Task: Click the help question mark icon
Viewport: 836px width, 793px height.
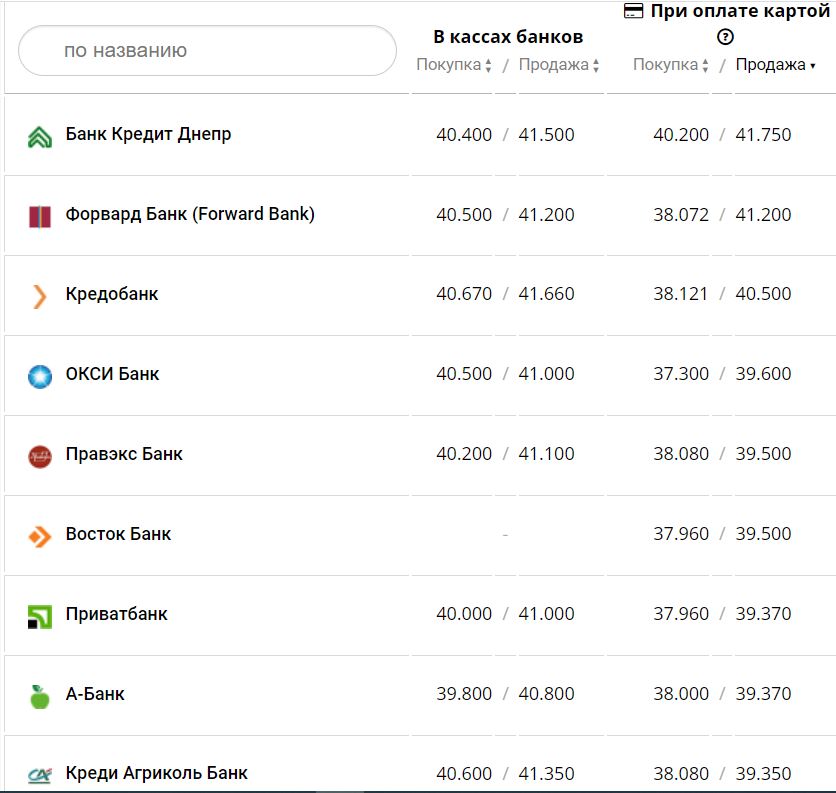Action: point(726,37)
